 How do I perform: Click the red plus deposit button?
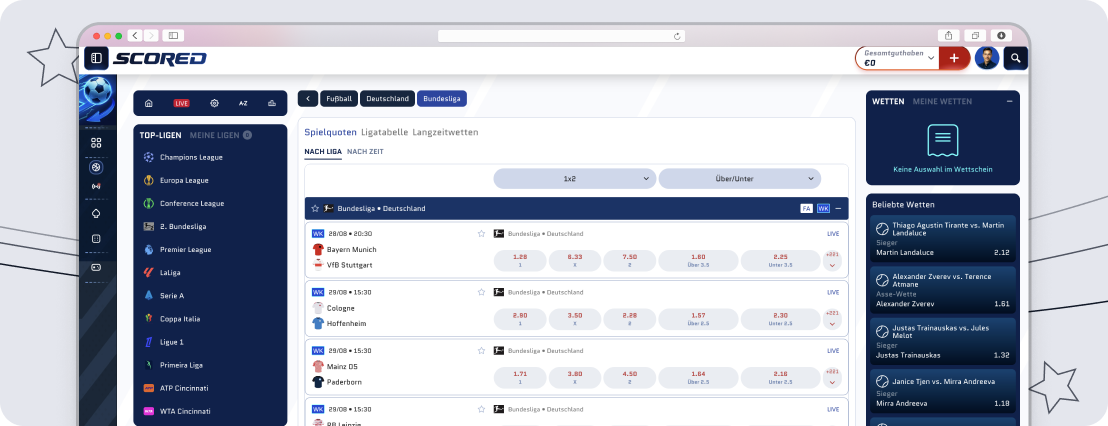click(x=954, y=58)
